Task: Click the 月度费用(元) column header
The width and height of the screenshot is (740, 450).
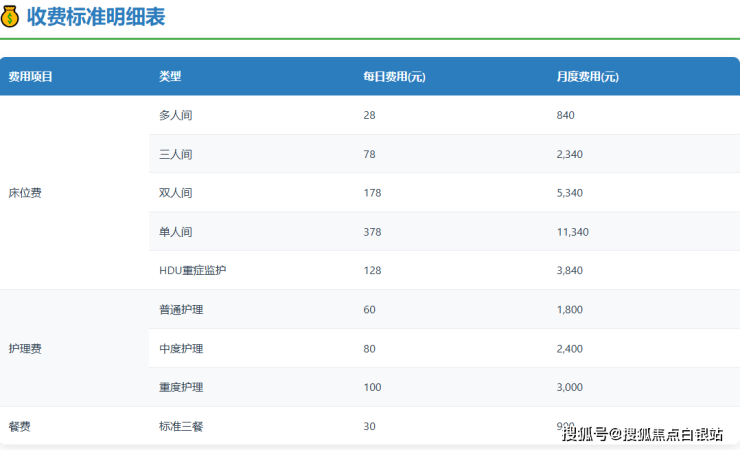Action: coord(587,77)
